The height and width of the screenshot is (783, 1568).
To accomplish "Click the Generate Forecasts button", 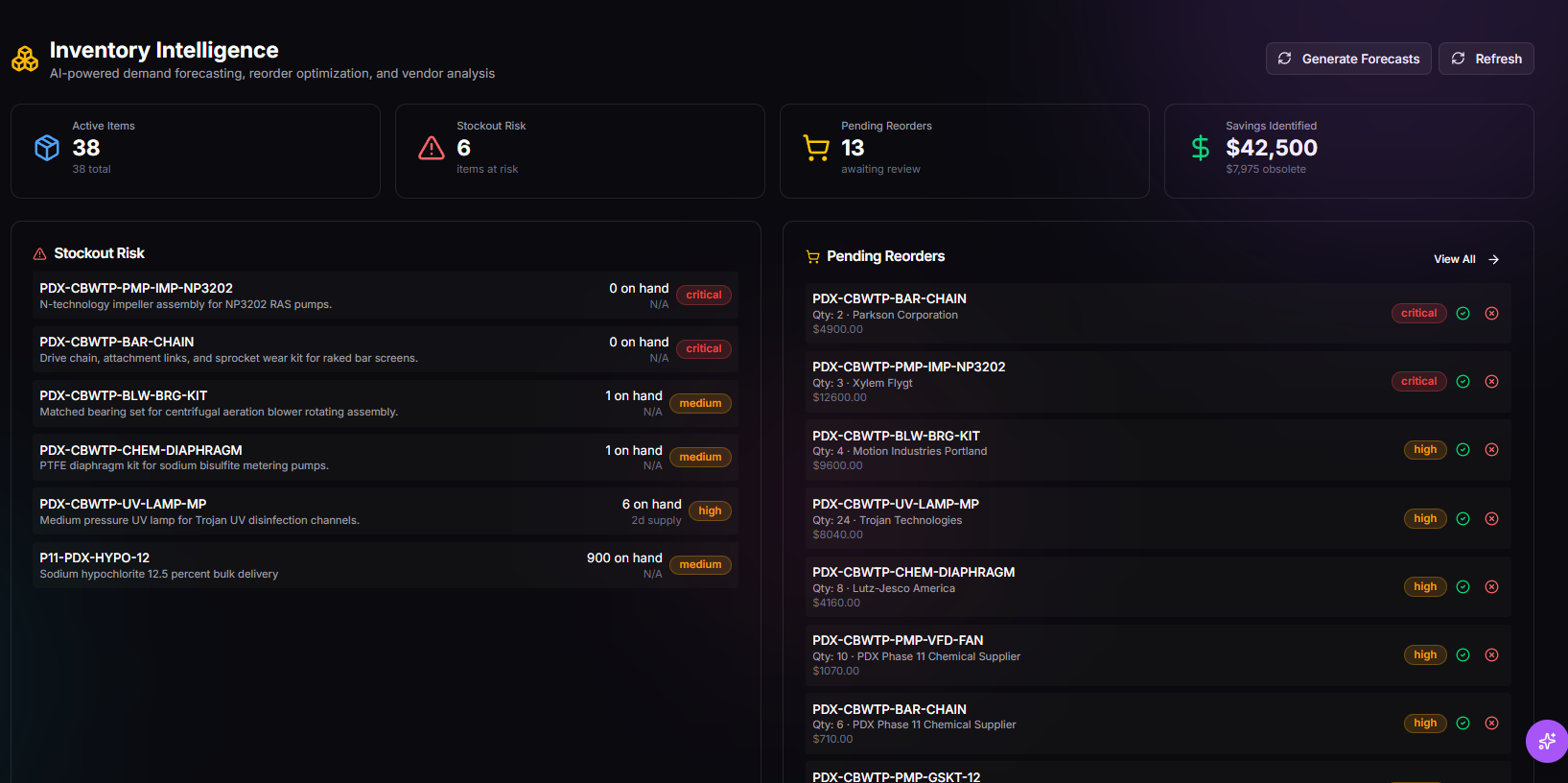I will click(1348, 59).
